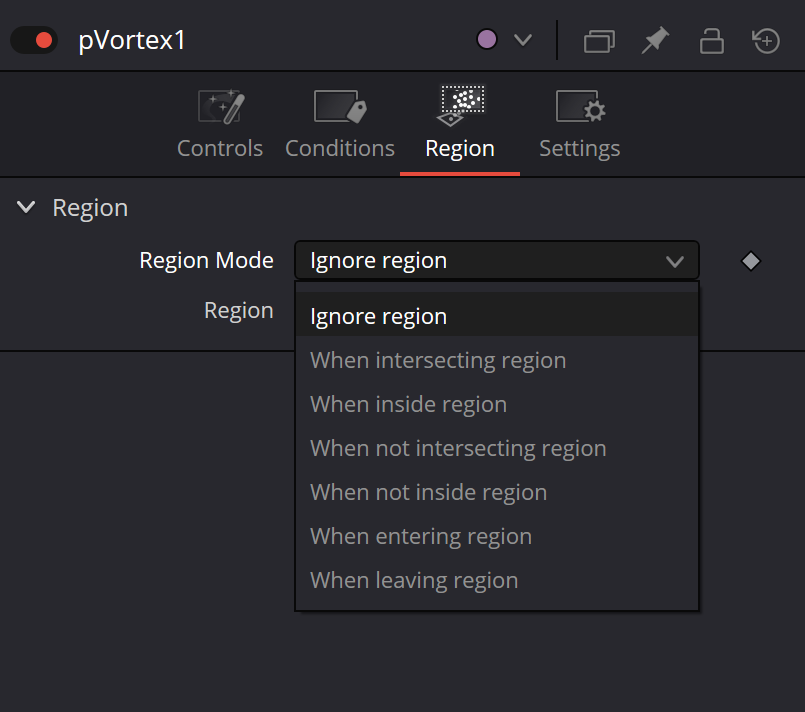Viewport: 805px width, 712px height.
Task: Toggle the pVortex1 node enable switch
Action: [34, 40]
